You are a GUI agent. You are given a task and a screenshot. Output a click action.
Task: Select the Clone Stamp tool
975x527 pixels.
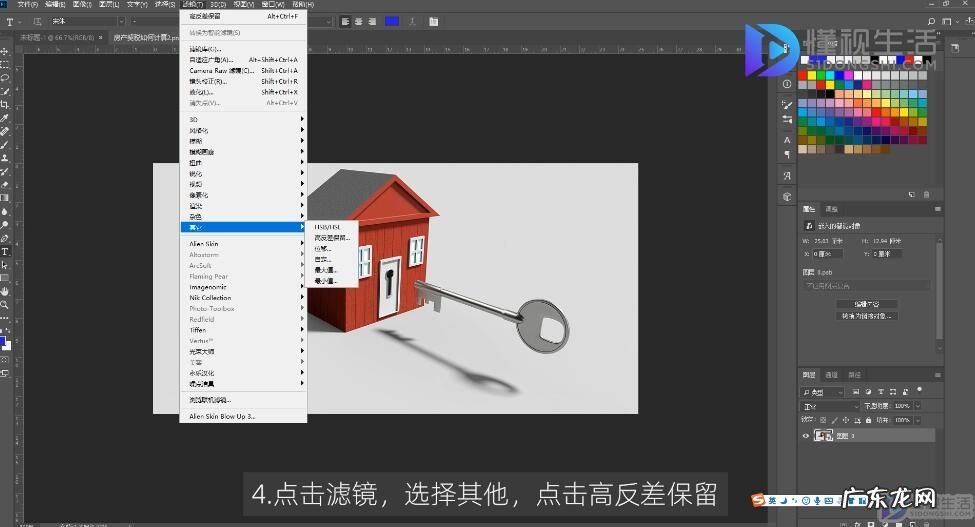click(4, 158)
